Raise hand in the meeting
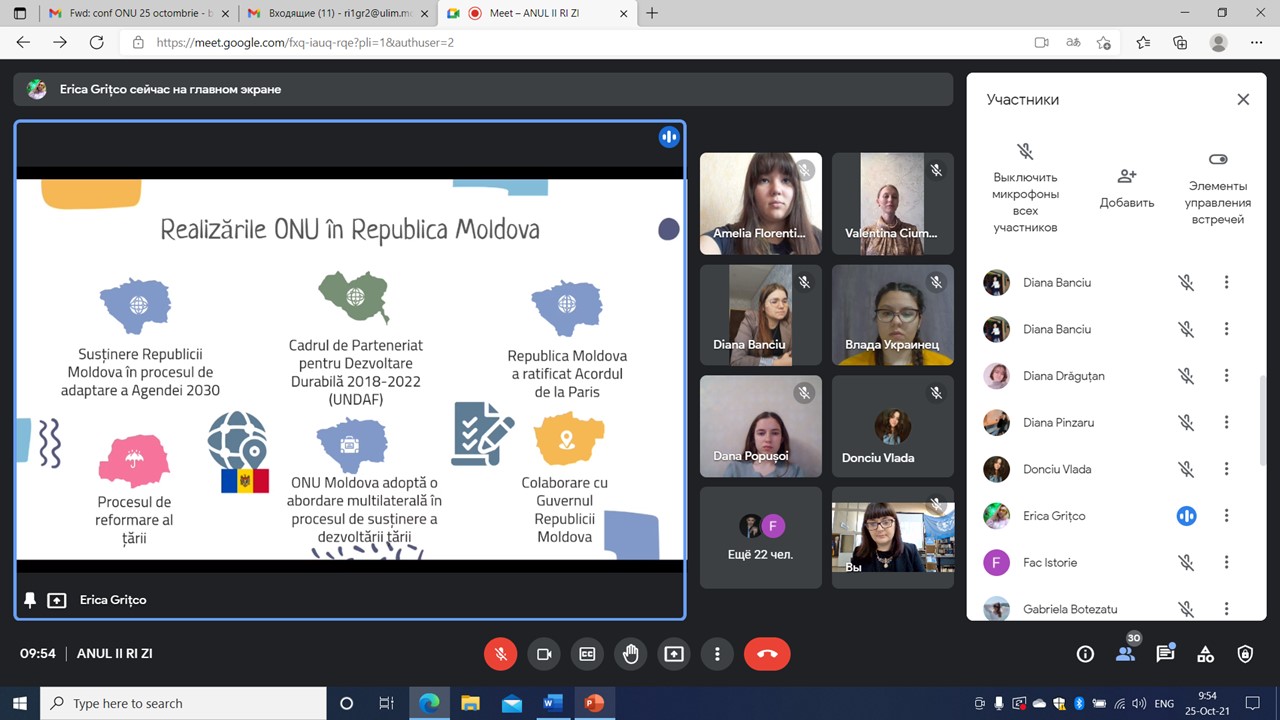This screenshot has height=720, width=1280. pyautogui.click(x=631, y=654)
